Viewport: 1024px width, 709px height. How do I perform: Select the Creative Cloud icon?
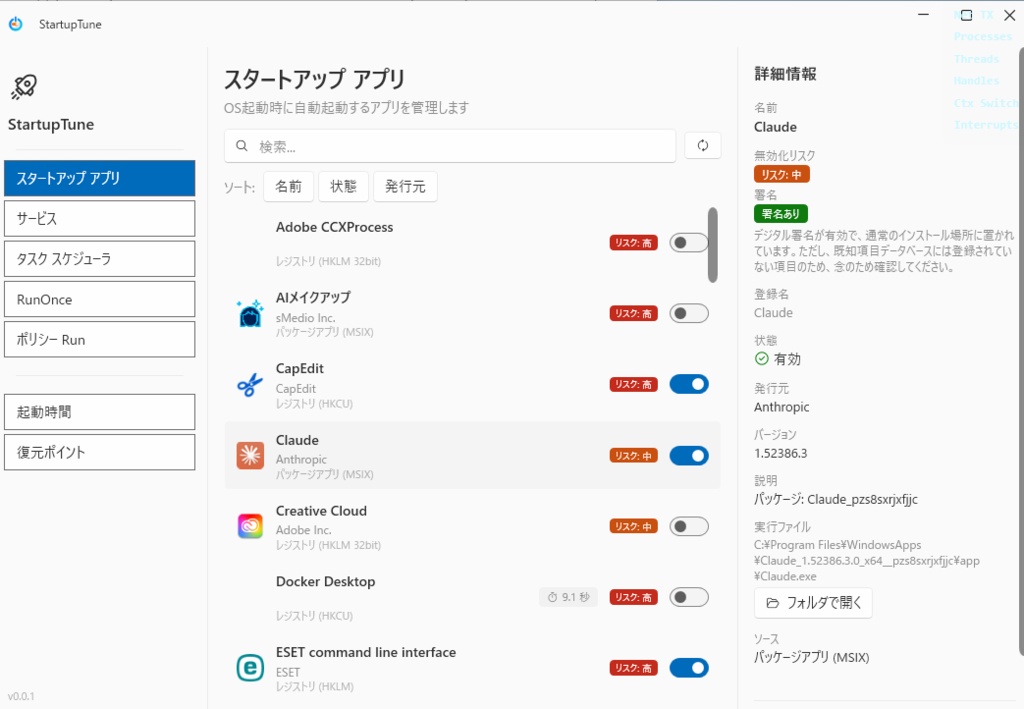(x=250, y=526)
